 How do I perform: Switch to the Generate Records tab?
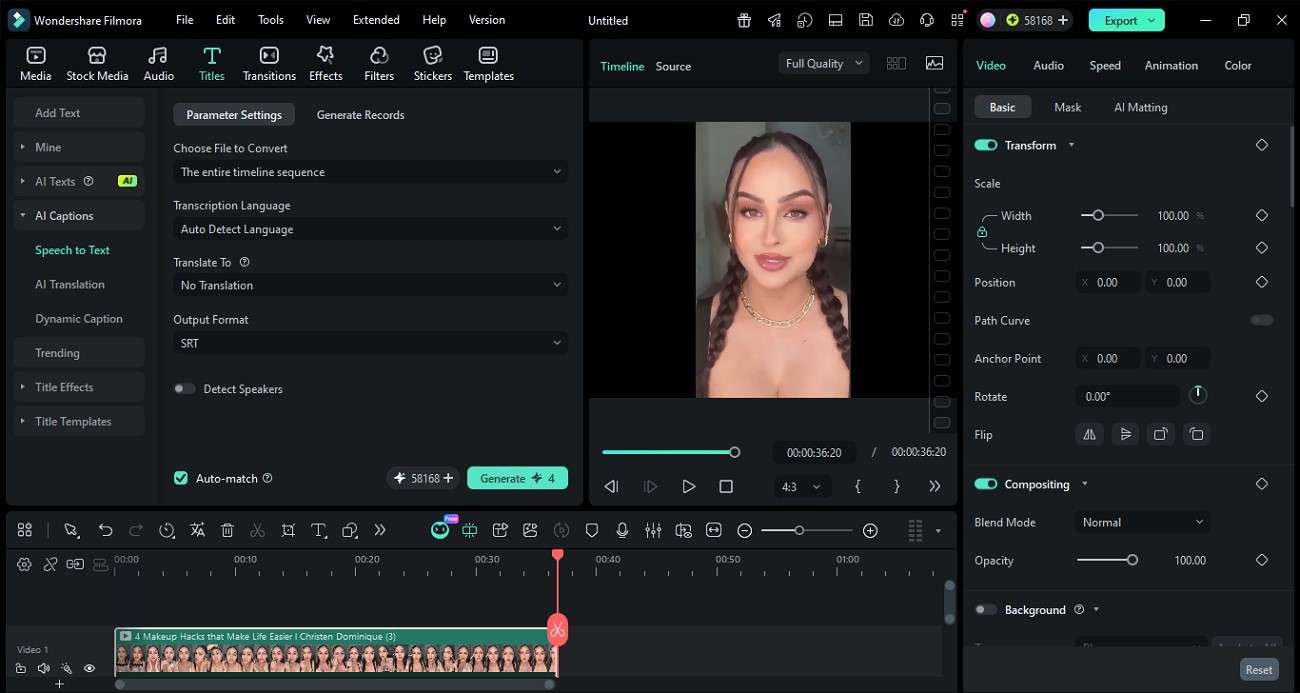[x=360, y=115]
